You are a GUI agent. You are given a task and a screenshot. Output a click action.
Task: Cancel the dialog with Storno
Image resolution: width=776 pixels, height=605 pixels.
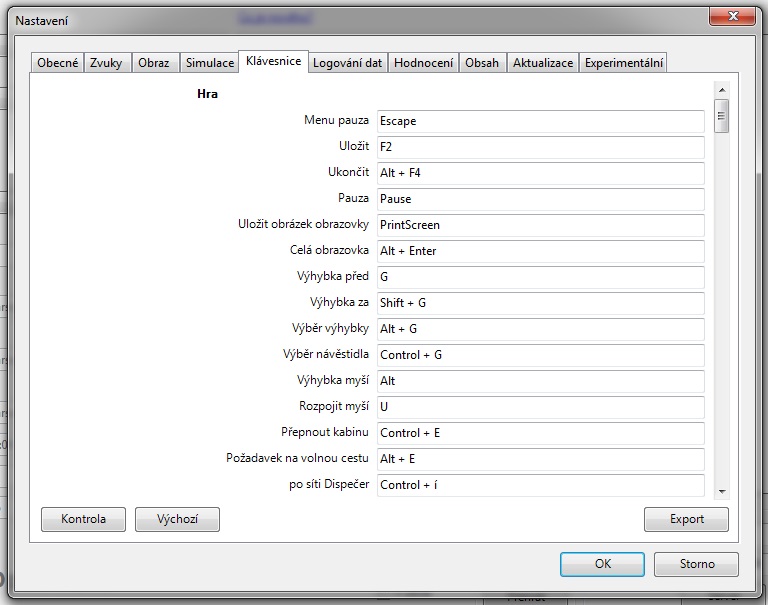coord(696,564)
